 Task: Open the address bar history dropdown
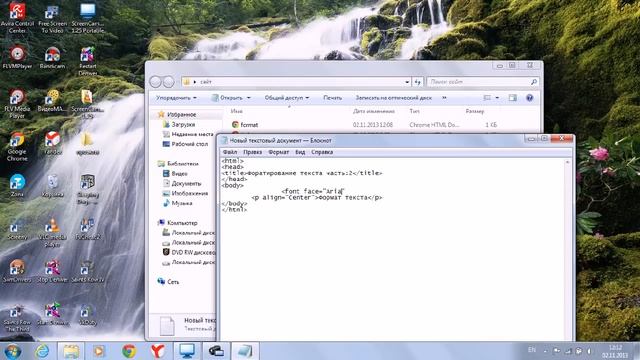[x=407, y=82]
